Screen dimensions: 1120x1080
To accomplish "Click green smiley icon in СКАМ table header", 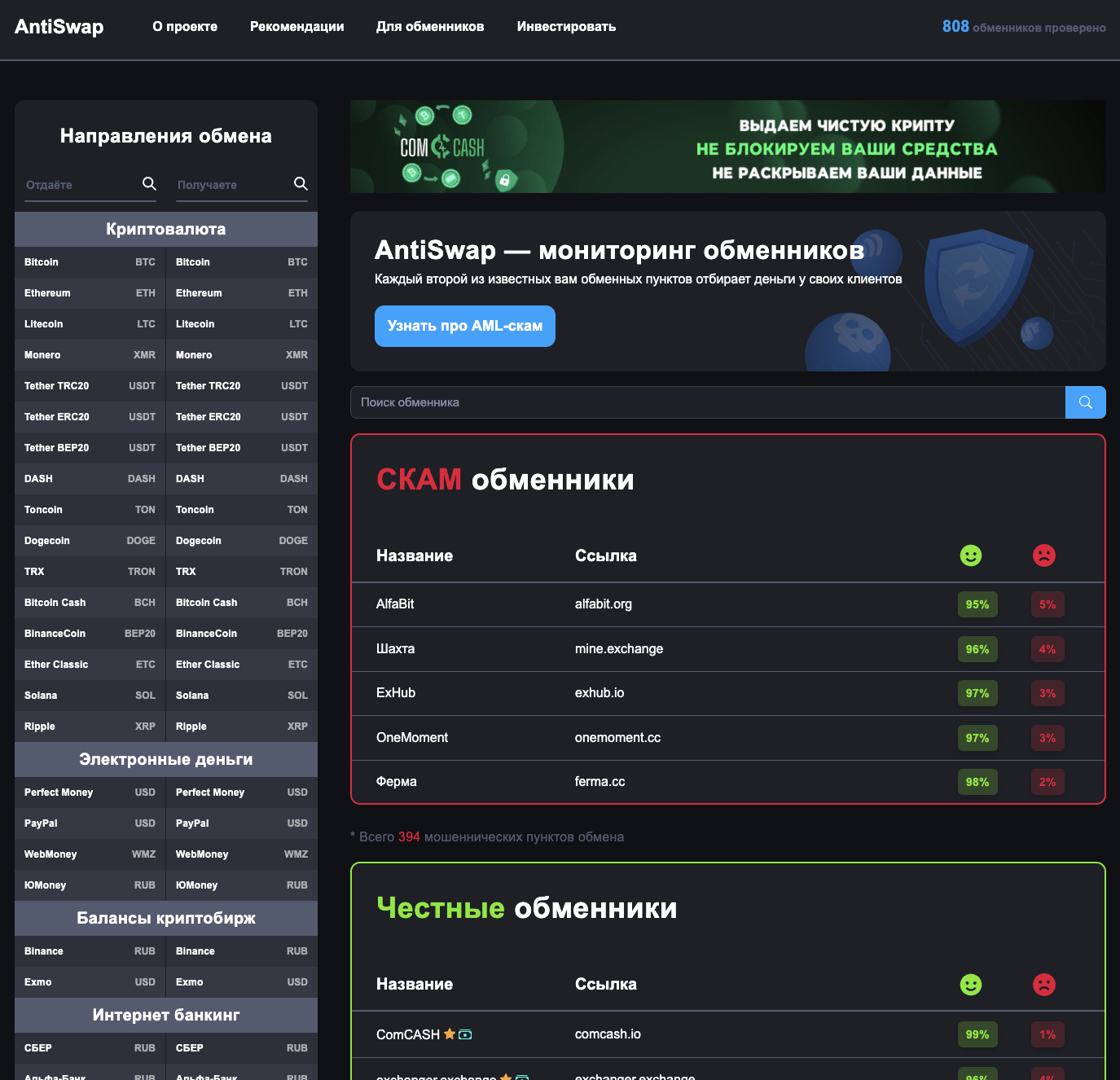I will 970,555.
